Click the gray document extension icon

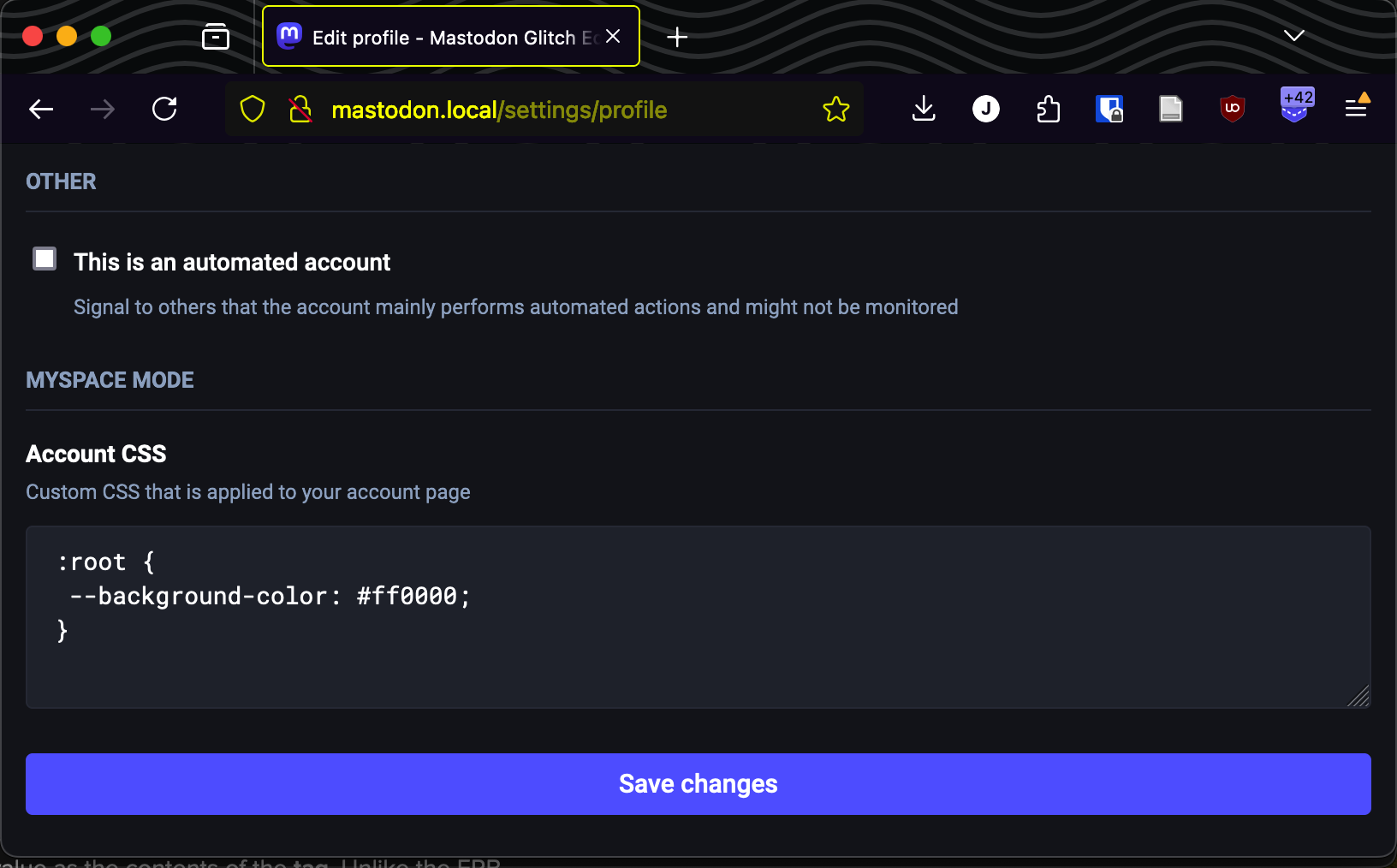1171,109
